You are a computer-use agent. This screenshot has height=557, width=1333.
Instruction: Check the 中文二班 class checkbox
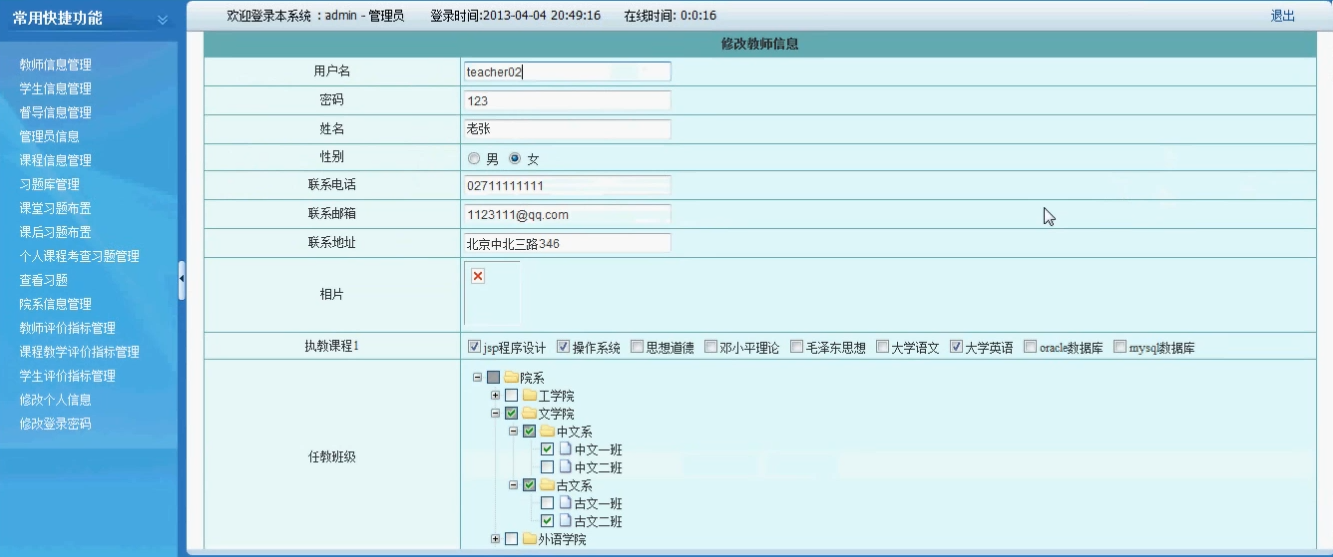(547, 467)
